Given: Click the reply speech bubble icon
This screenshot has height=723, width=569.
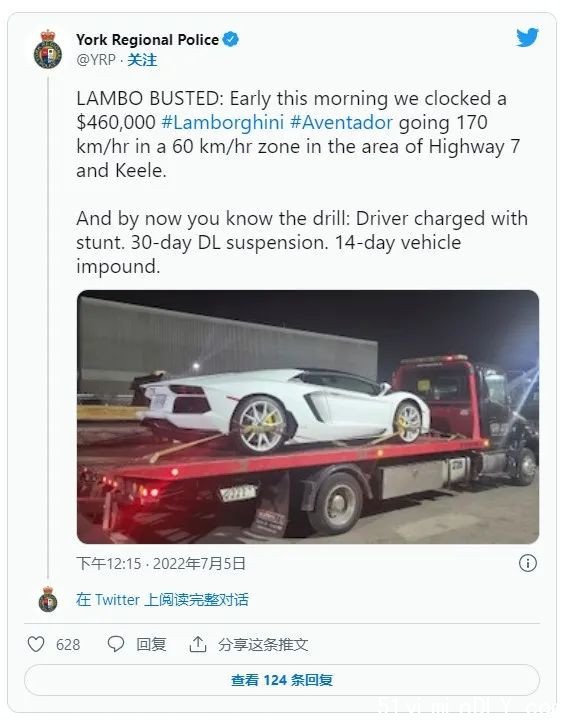Looking at the screenshot, I should click(115, 644).
